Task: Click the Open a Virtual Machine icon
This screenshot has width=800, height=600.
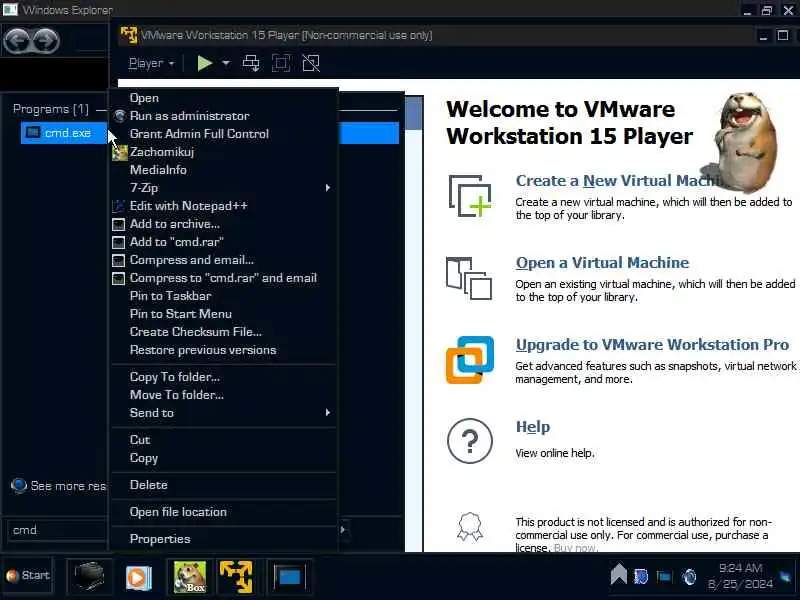Action: pos(469,278)
